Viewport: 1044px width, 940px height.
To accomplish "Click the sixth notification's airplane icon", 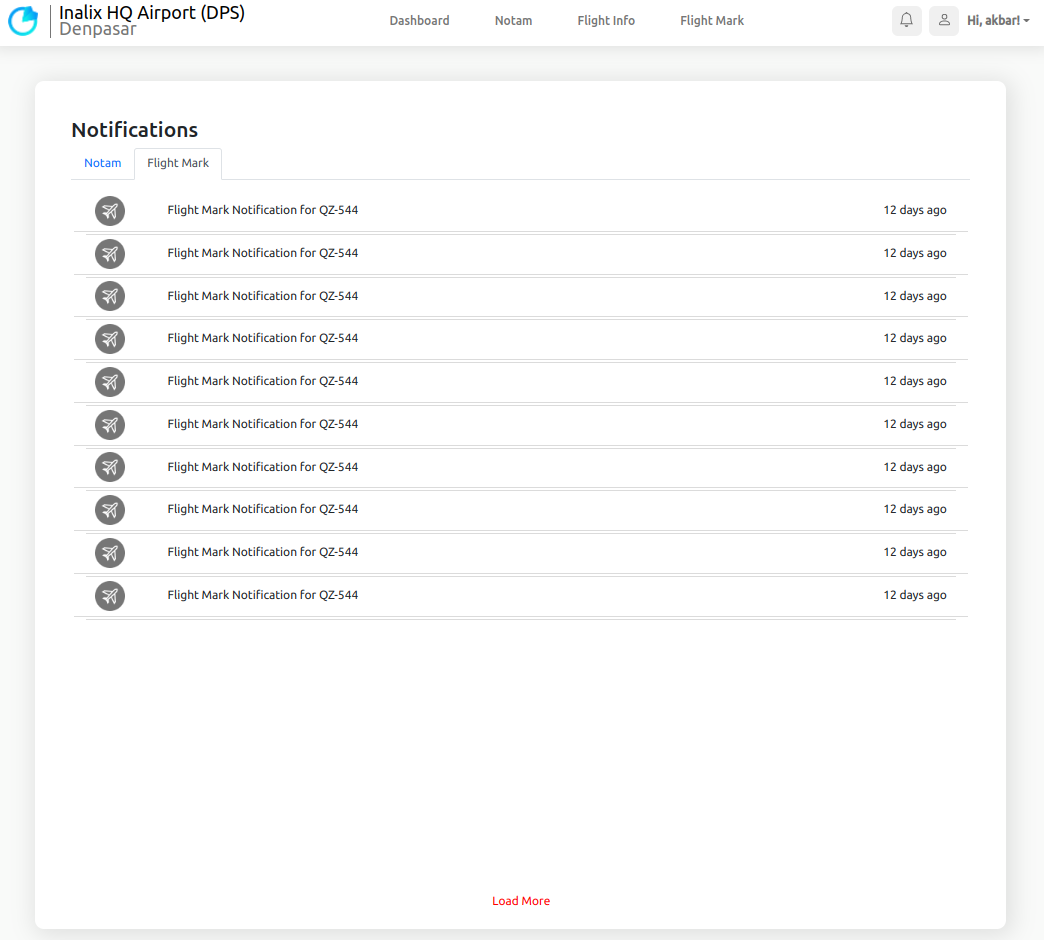I will 110,425.
